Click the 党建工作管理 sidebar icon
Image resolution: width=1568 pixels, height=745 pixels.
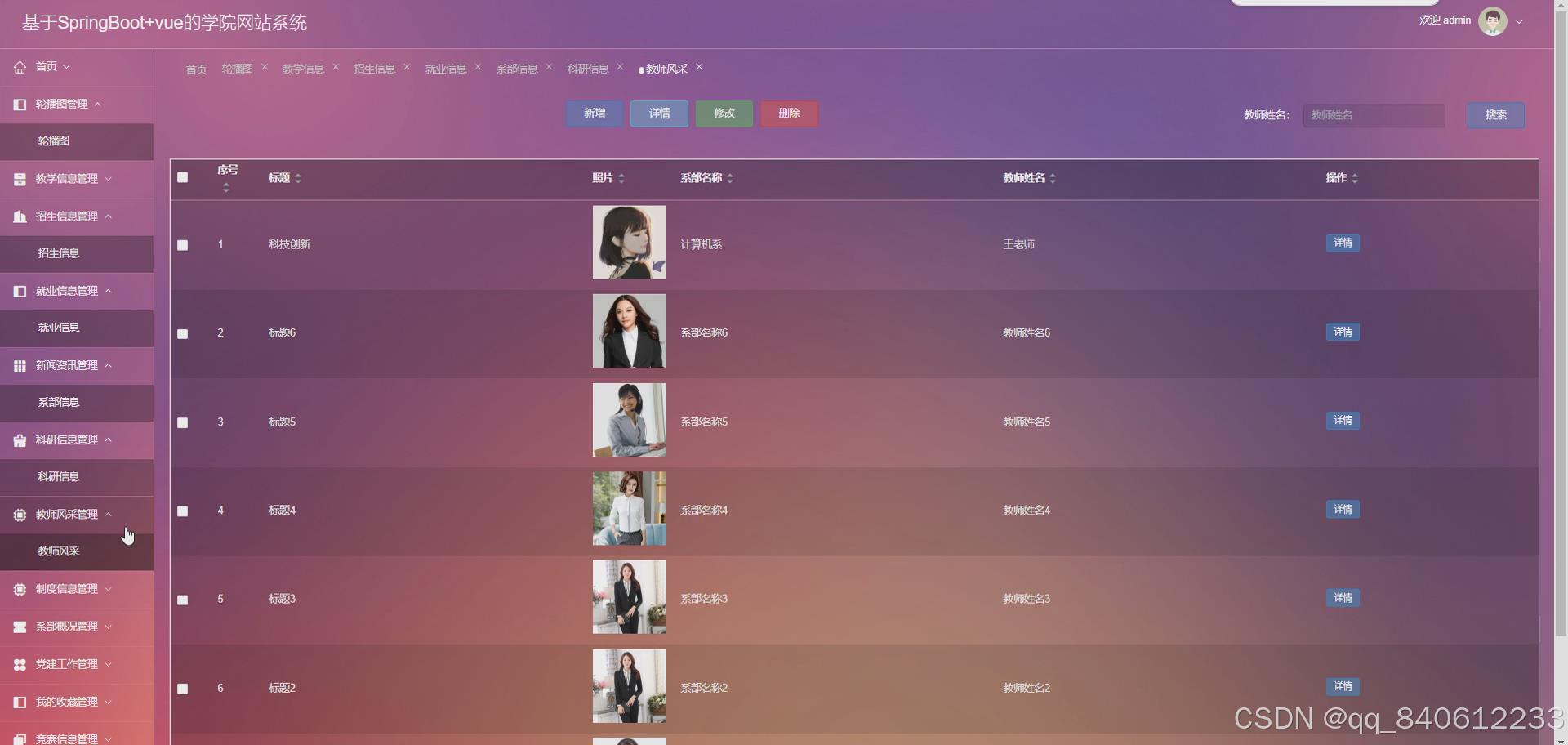pos(20,664)
